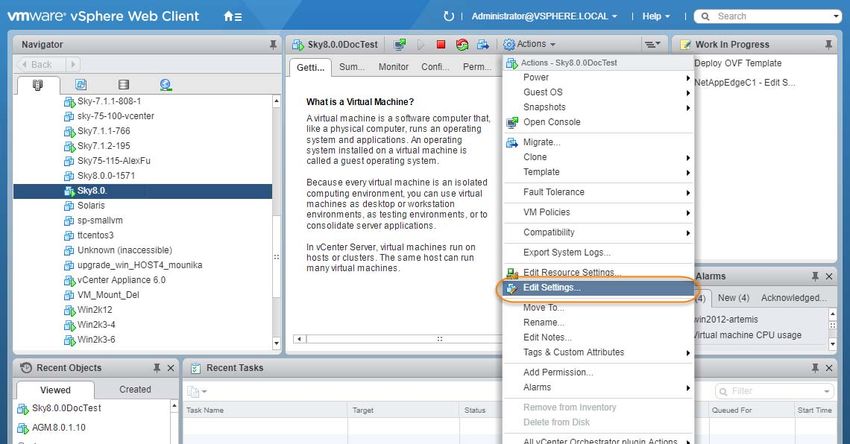
Task: Click the refresh icon in top bar
Action: pos(449,16)
